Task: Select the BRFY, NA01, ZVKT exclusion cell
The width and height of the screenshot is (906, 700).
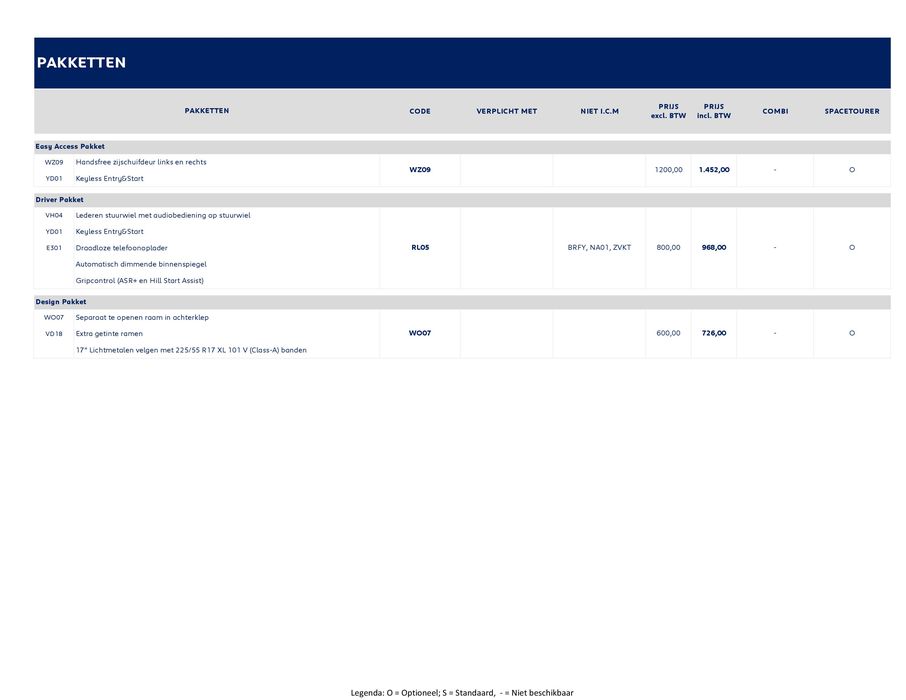Action: click(599, 247)
